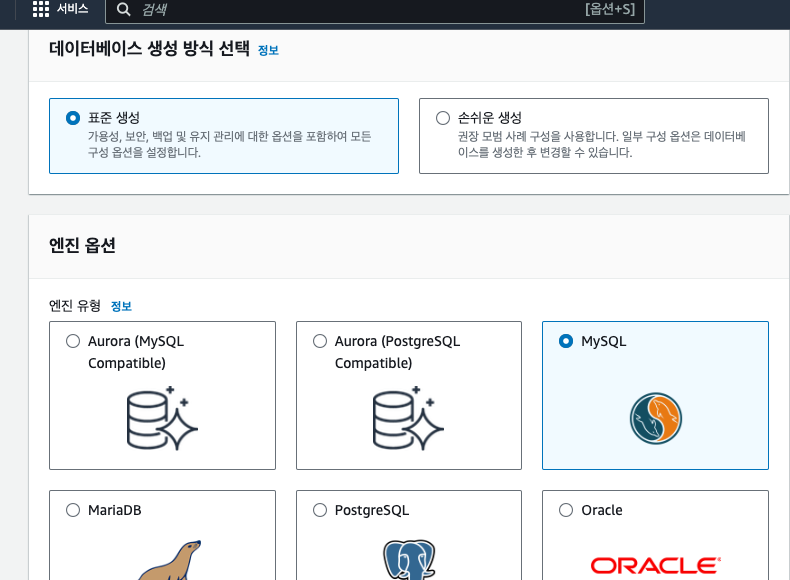
Task: Click the [옵션+S] shortcut hint
Action: [x=610, y=9]
